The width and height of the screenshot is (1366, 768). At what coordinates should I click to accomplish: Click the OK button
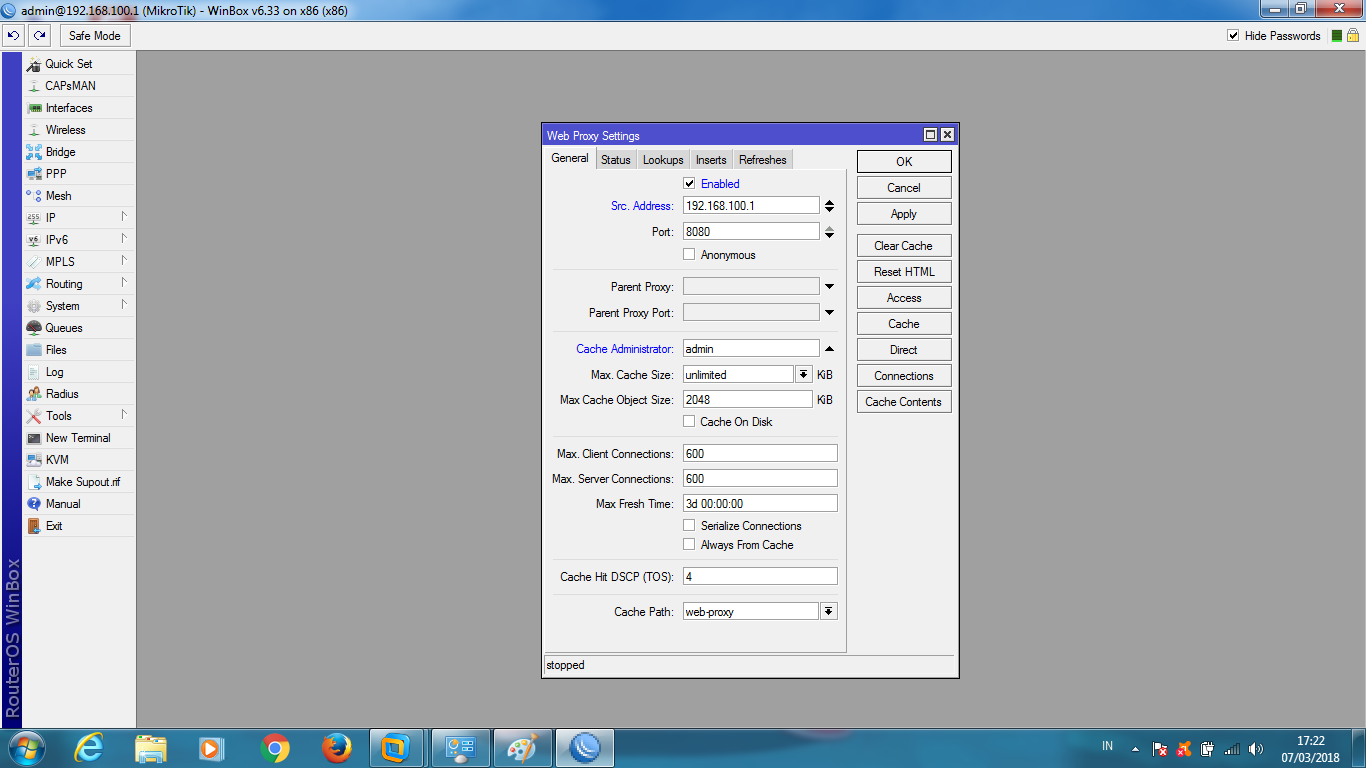(904, 162)
